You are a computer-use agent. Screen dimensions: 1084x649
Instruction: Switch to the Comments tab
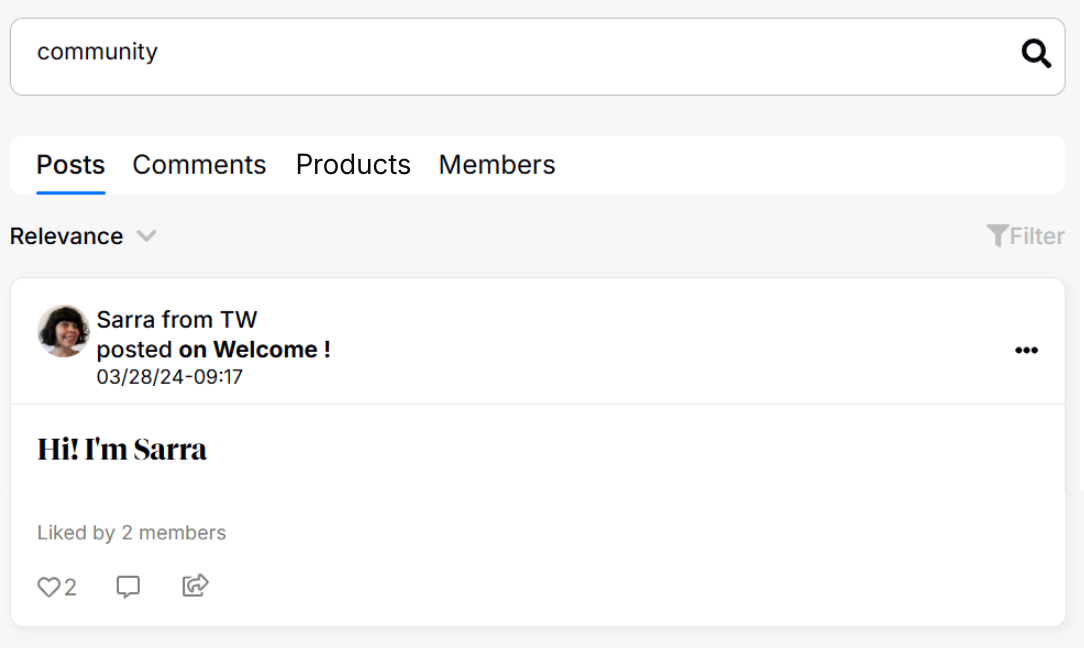click(199, 165)
